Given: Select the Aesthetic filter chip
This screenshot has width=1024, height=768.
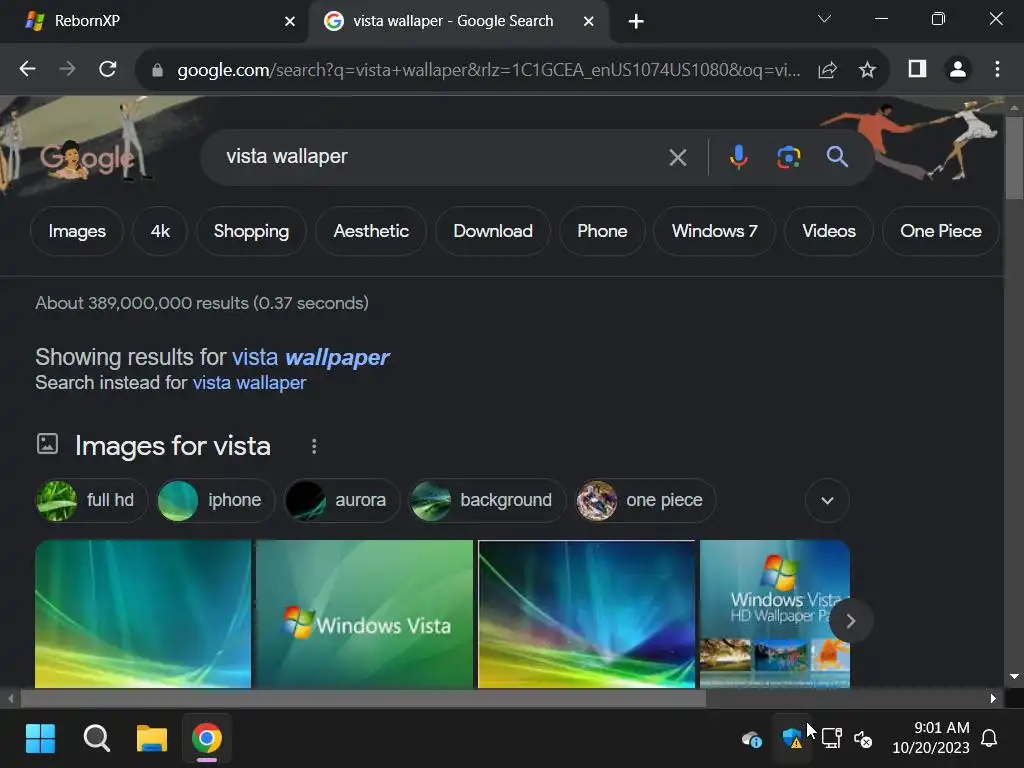Looking at the screenshot, I should [371, 231].
